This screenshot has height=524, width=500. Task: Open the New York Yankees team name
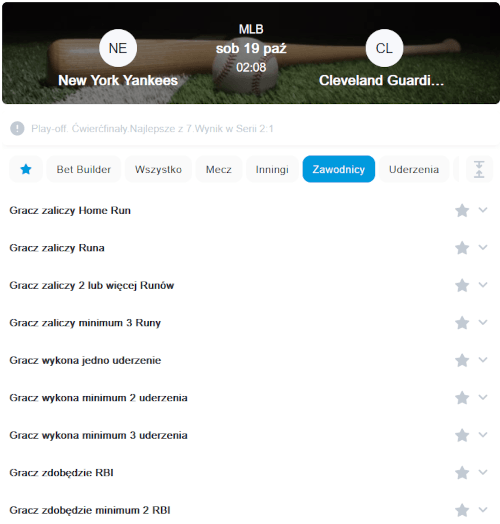tap(118, 80)
